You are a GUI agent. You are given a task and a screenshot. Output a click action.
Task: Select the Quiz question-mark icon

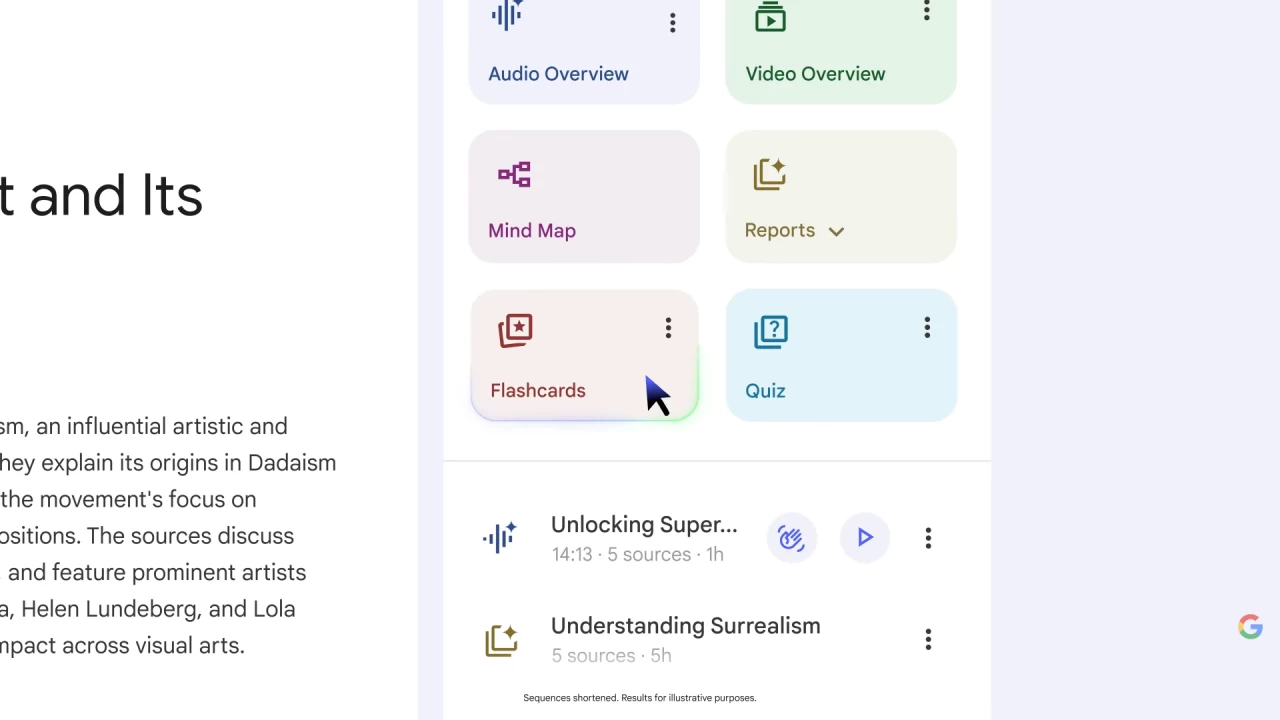pyautogui.click(x=770, y=331)
